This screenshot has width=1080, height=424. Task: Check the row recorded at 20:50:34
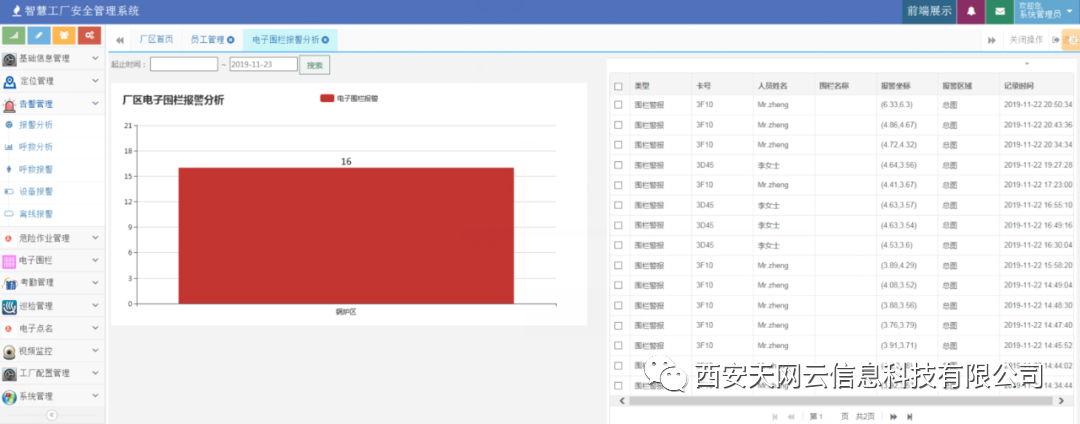[619, 105]
